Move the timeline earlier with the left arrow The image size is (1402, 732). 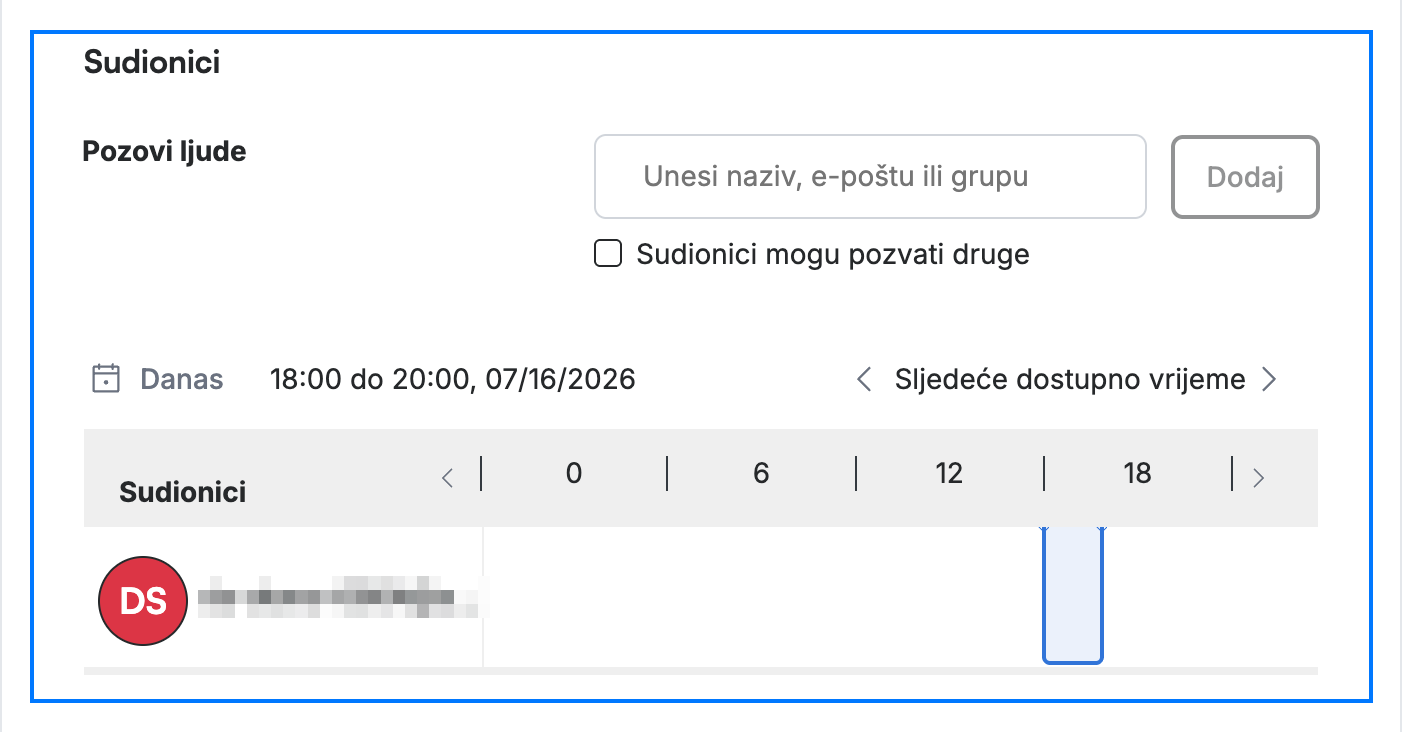click(447, 478)
